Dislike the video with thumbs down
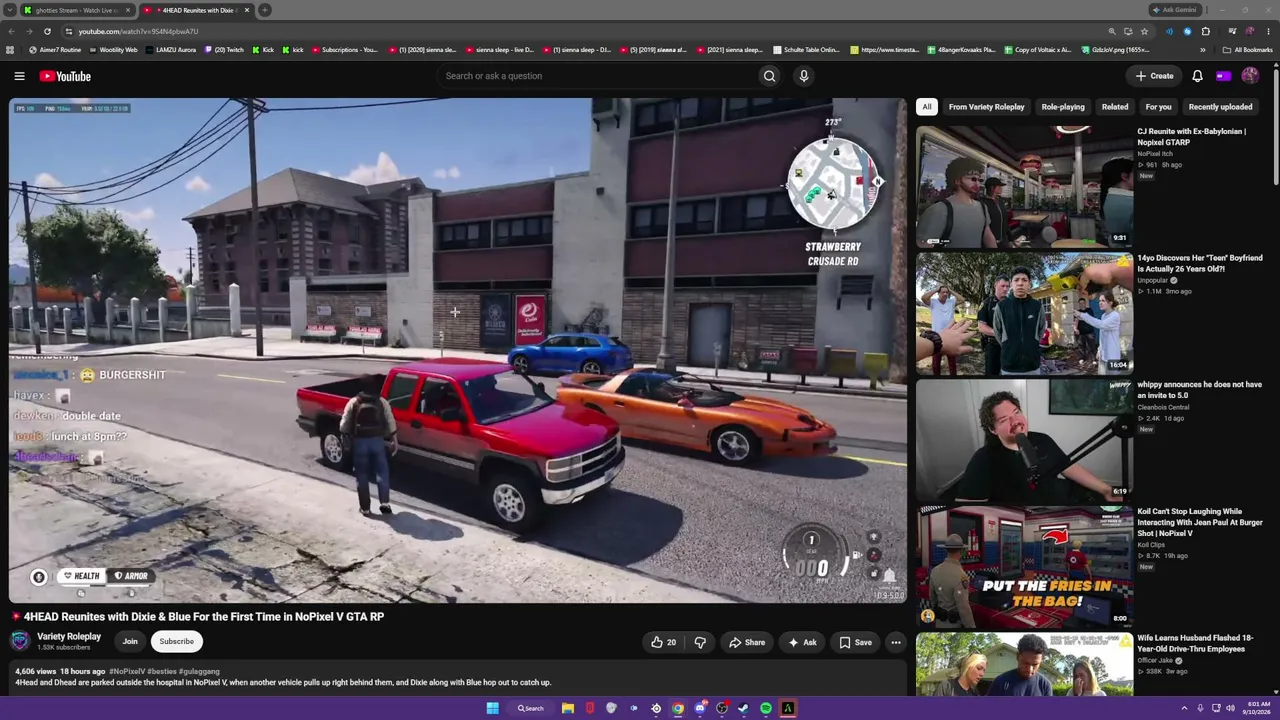The image size is (1280, 720). tap(700, 642)
